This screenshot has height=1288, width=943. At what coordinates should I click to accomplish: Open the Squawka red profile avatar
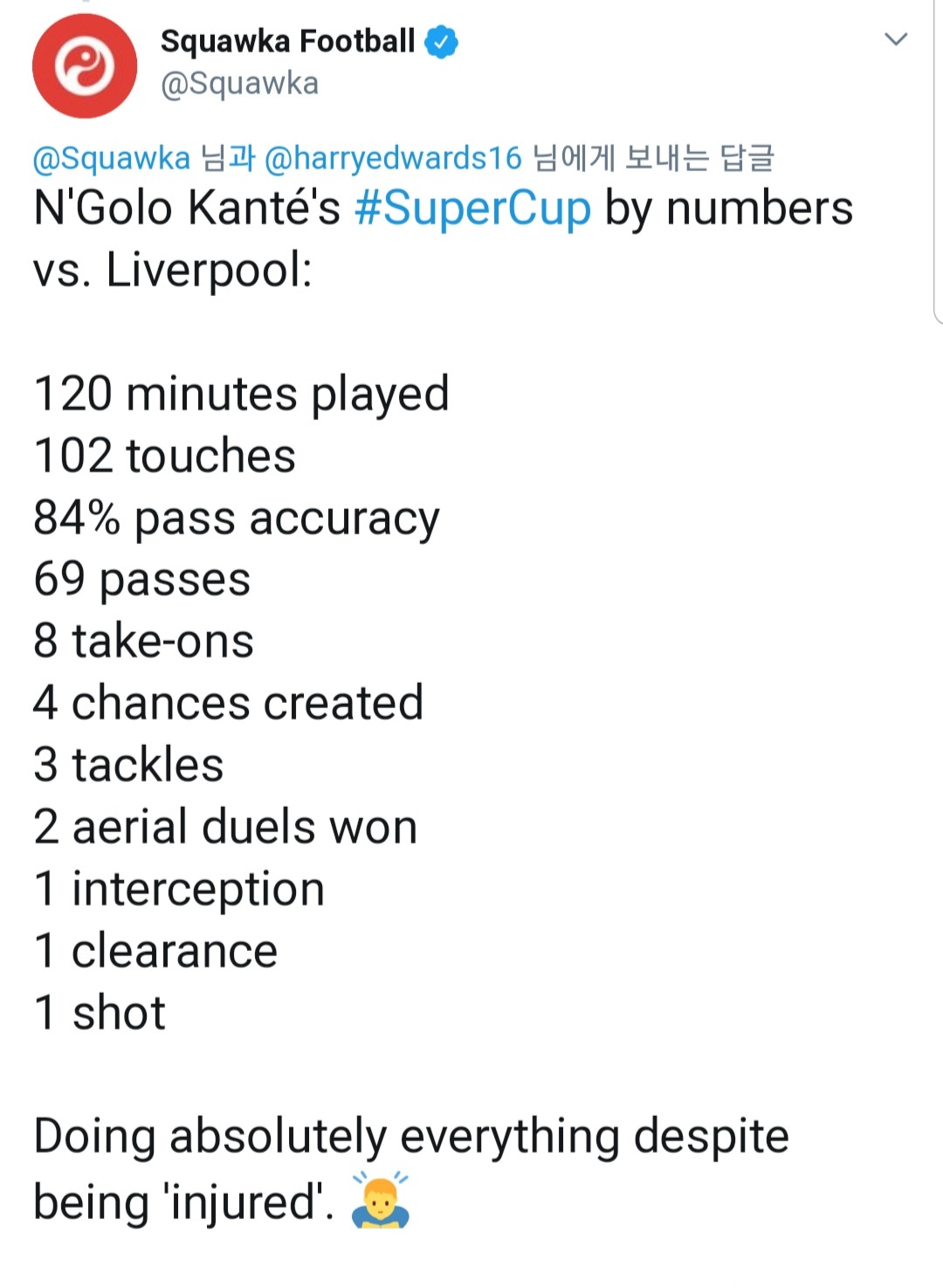pyautogui.click(x=85, y=66)
